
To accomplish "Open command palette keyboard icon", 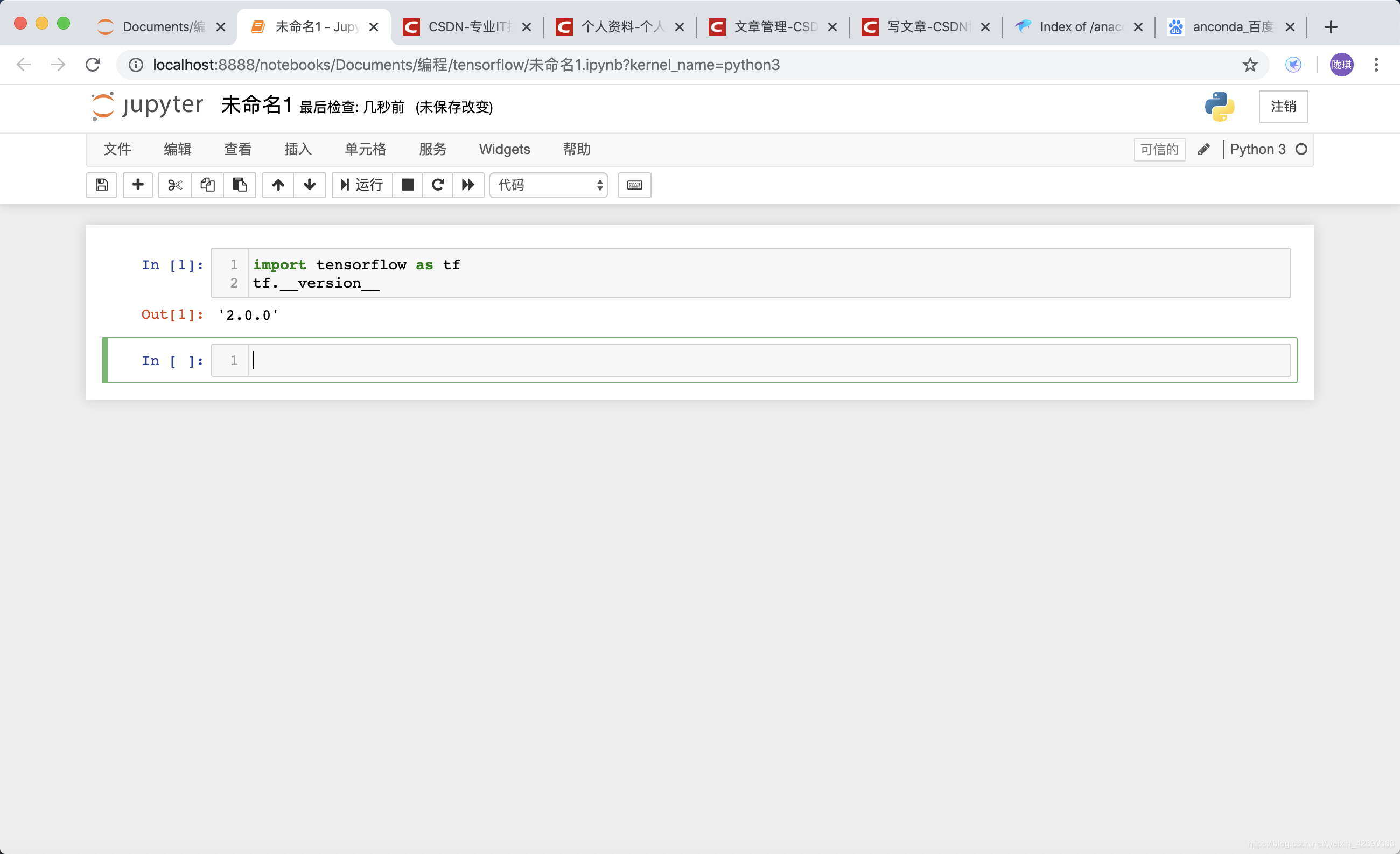I will [x=635, y=185].
